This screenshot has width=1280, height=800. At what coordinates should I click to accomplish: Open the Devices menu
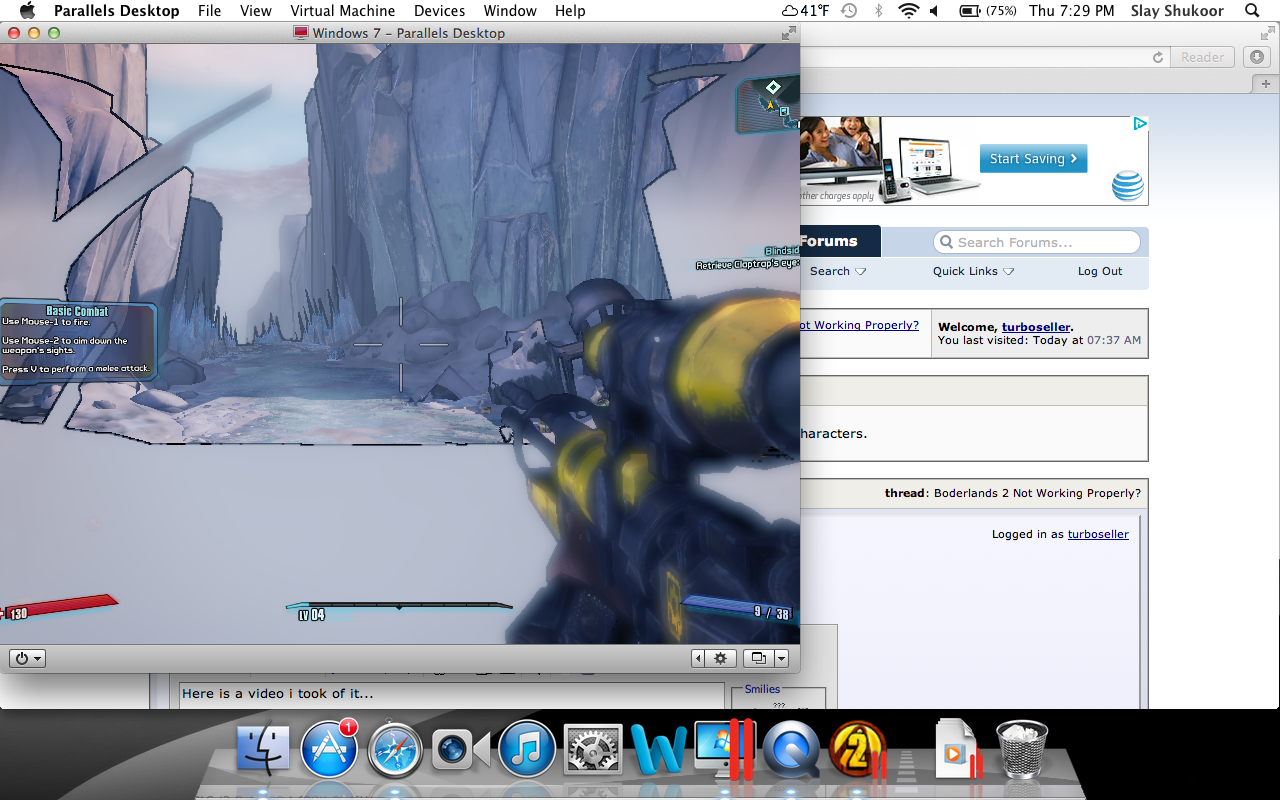[440, 11]
